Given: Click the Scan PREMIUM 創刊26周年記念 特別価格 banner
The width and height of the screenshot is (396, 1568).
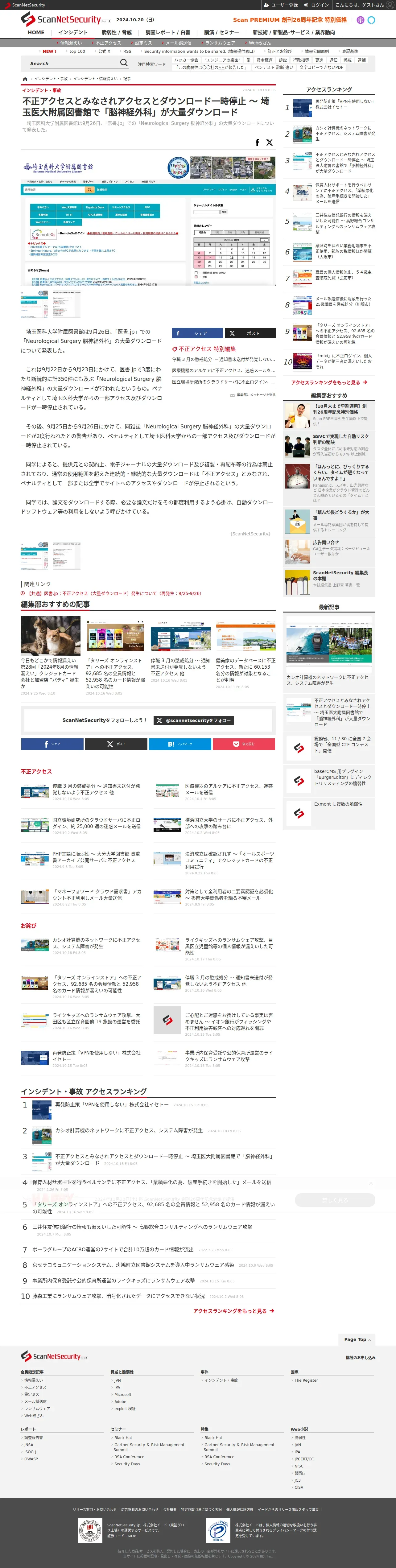Looking at the screenshot, I should pos(290,20).
